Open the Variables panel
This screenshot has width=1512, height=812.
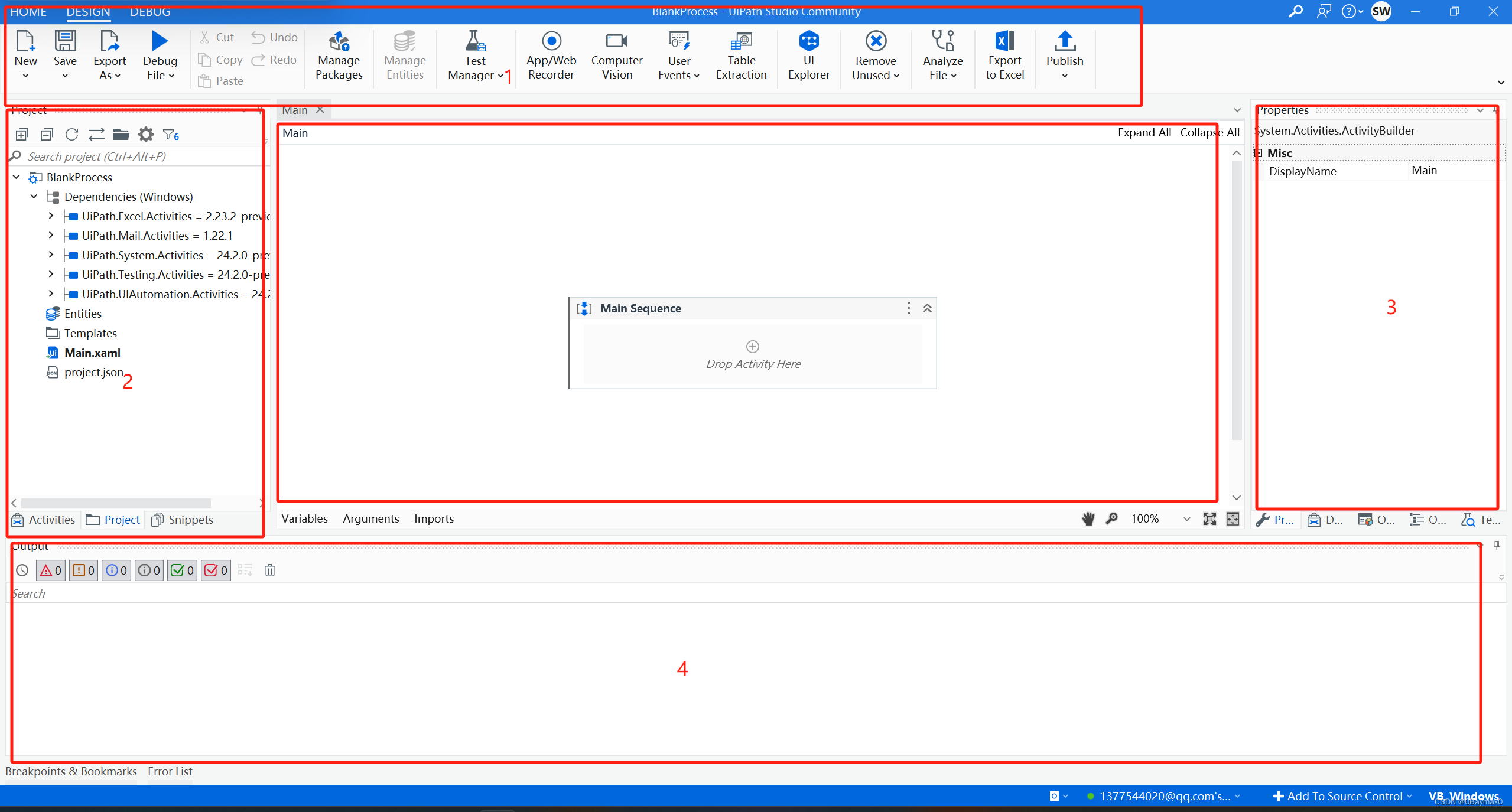point(304,518)
